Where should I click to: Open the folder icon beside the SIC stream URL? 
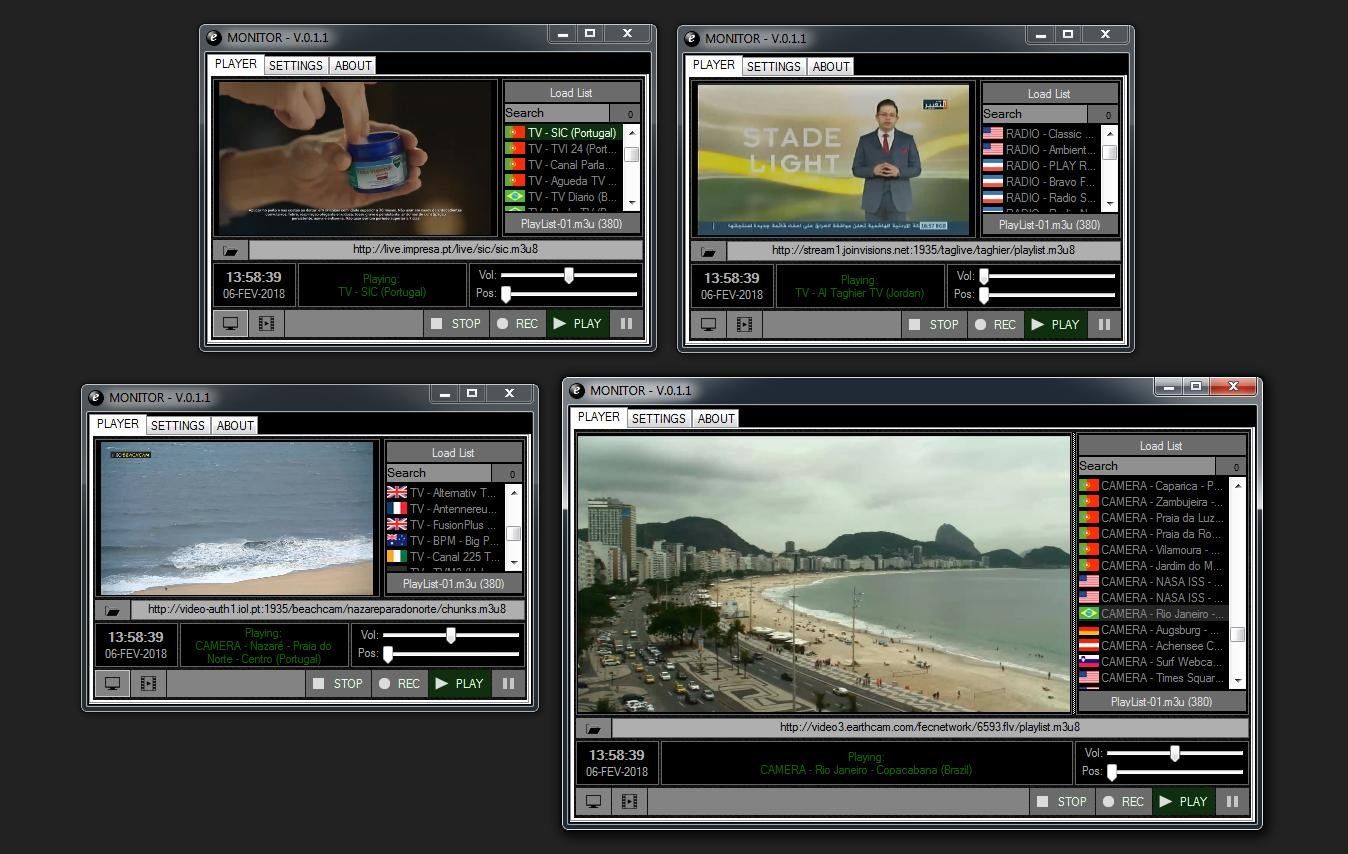[x=228, y=251]
